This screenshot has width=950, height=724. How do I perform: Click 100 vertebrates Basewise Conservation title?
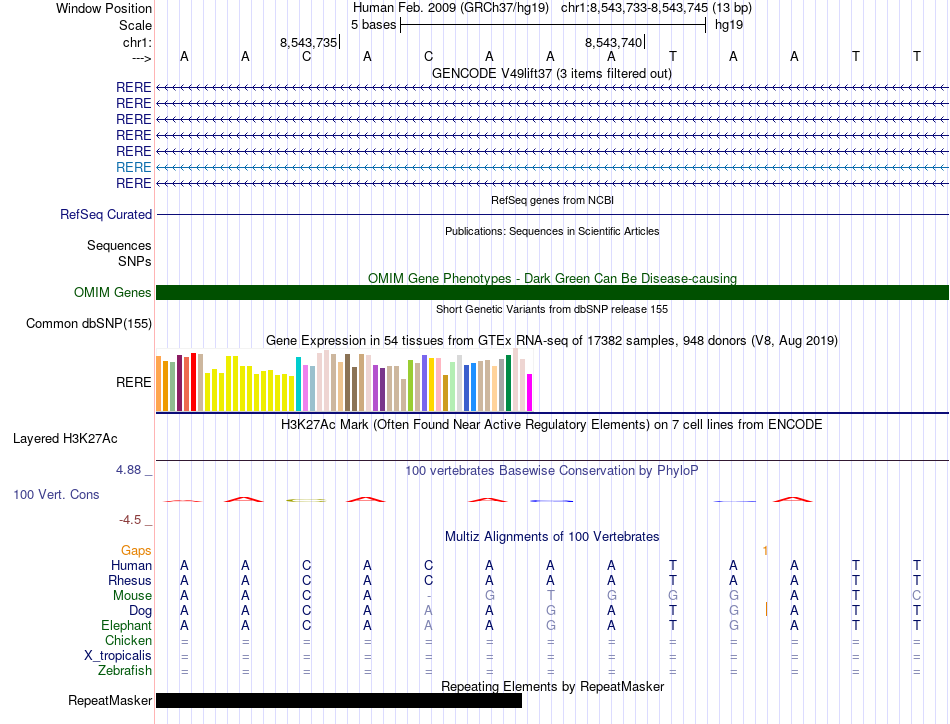[x=552, y=471]
